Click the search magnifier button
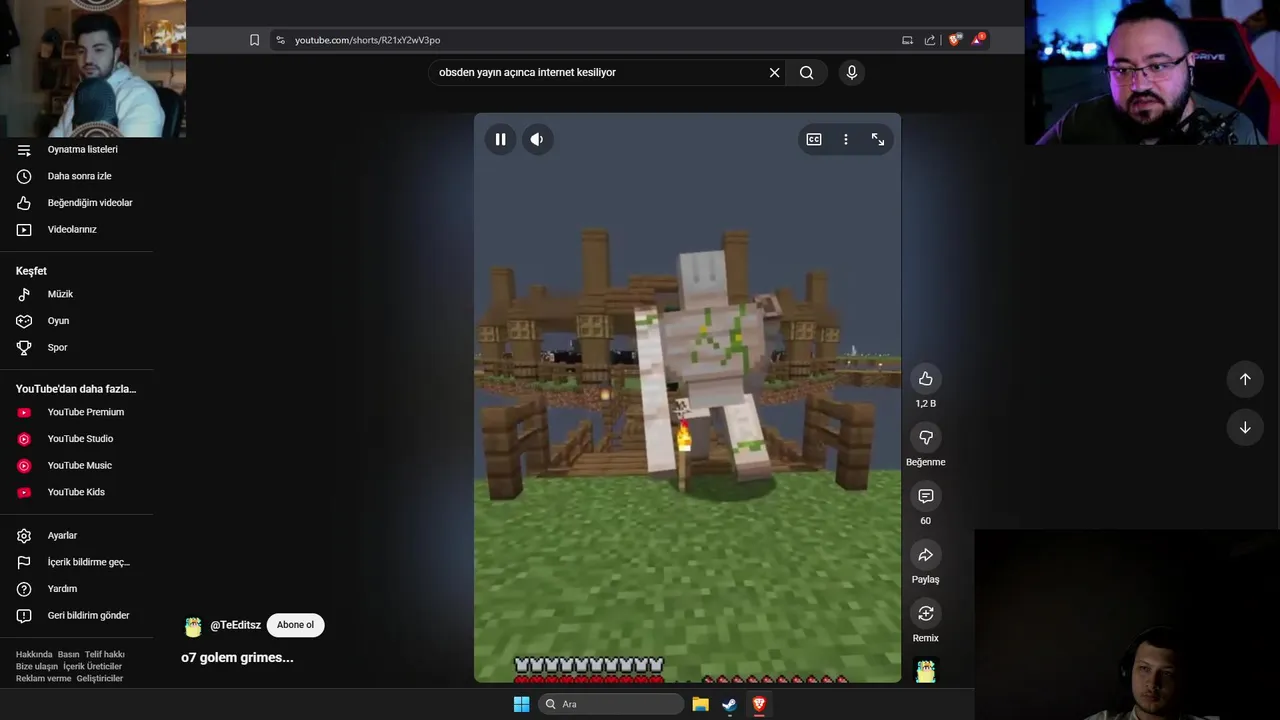Viewport: 1280px width, 720px height. (807, 72)
